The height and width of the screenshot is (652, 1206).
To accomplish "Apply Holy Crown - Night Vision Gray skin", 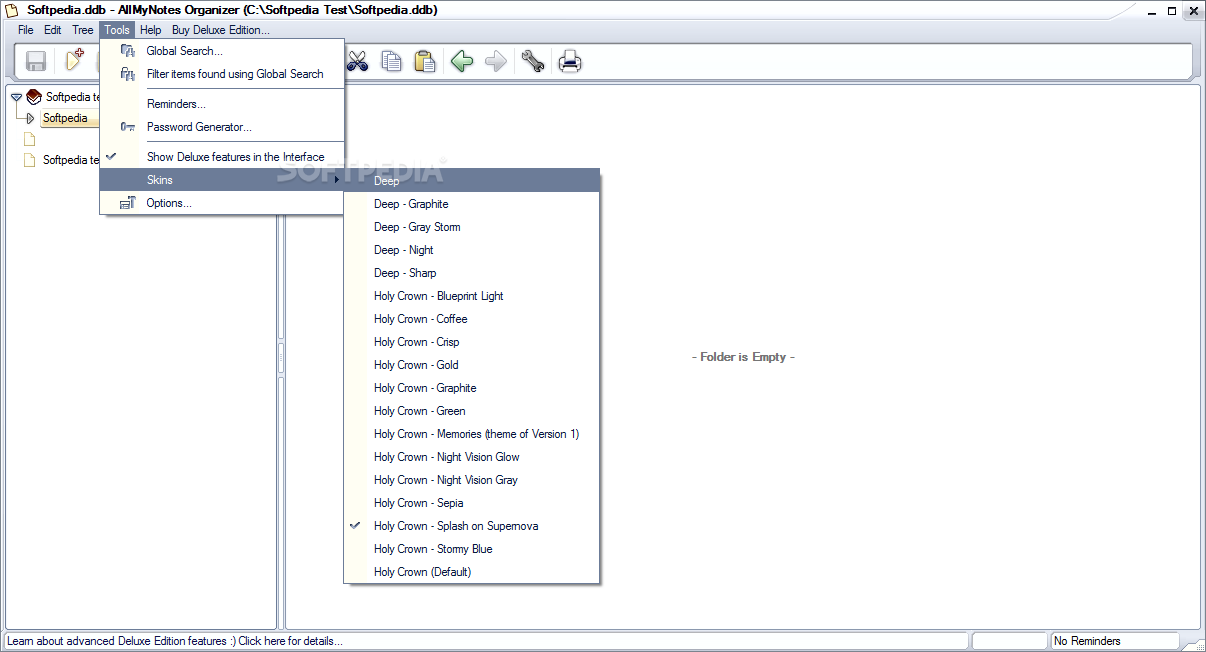I will click(471, 480).
